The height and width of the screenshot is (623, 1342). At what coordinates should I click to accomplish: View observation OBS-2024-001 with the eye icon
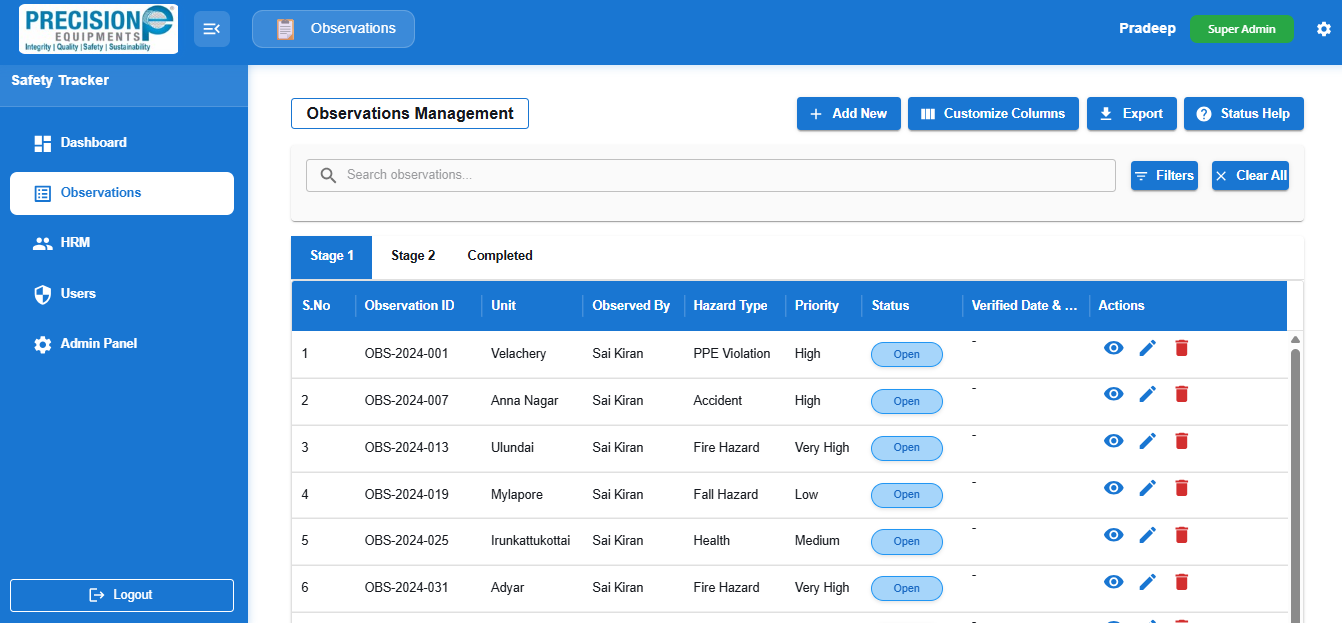(x=1114, y=347)
